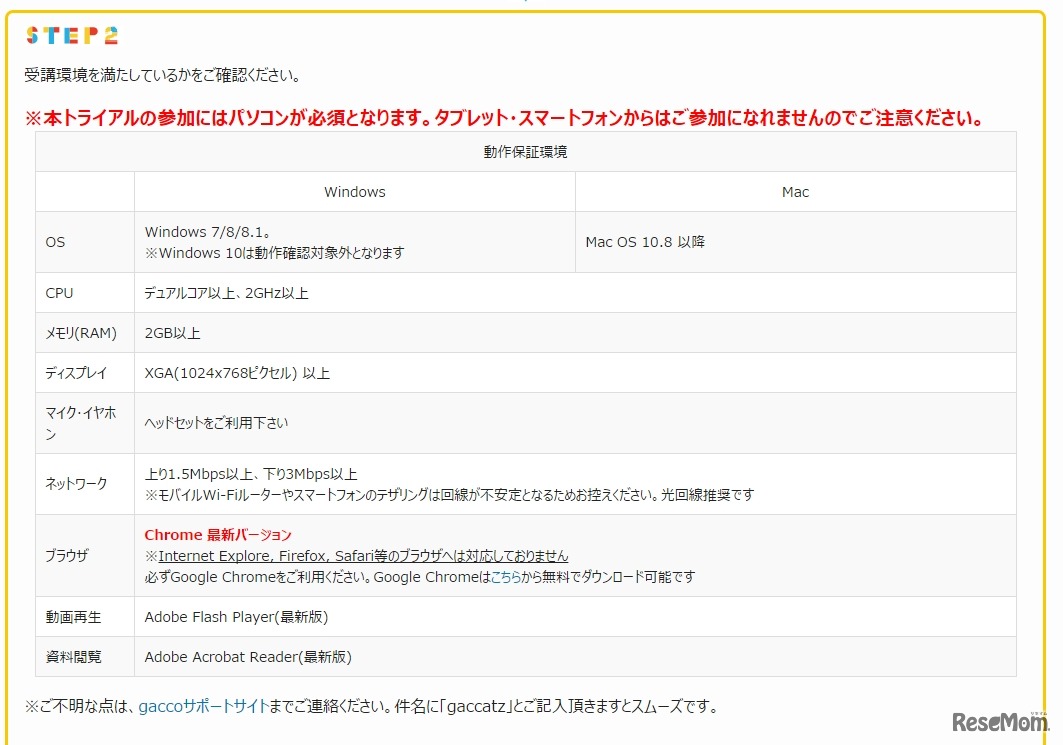Click the 2GB以上 value
The width and height of the screenshot is (1063, 745).
coord(172,333)
